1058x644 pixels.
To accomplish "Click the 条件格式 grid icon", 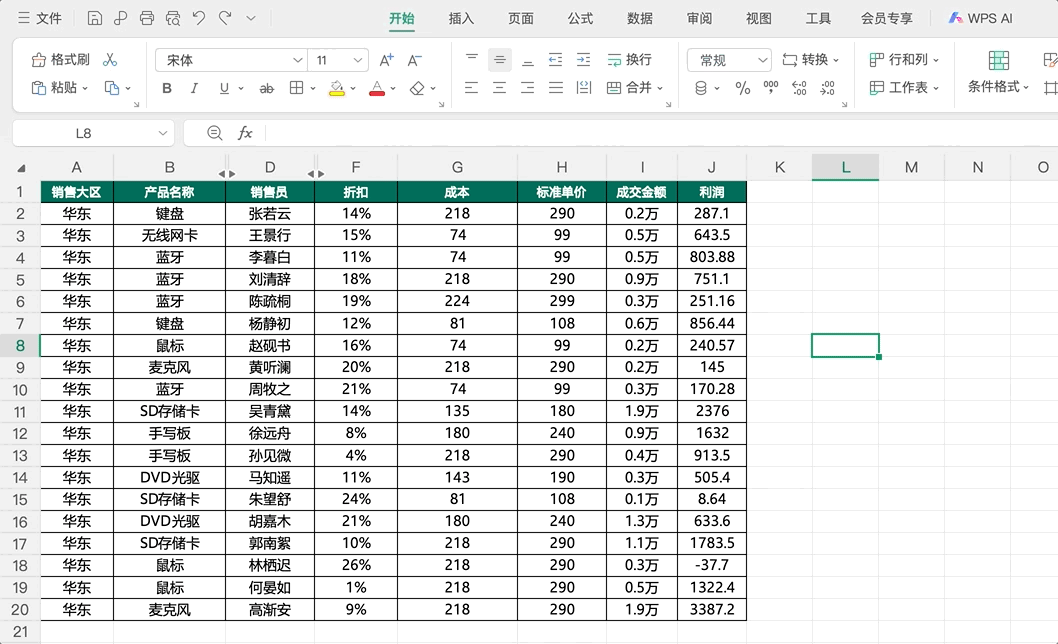I will coord(999,60).
